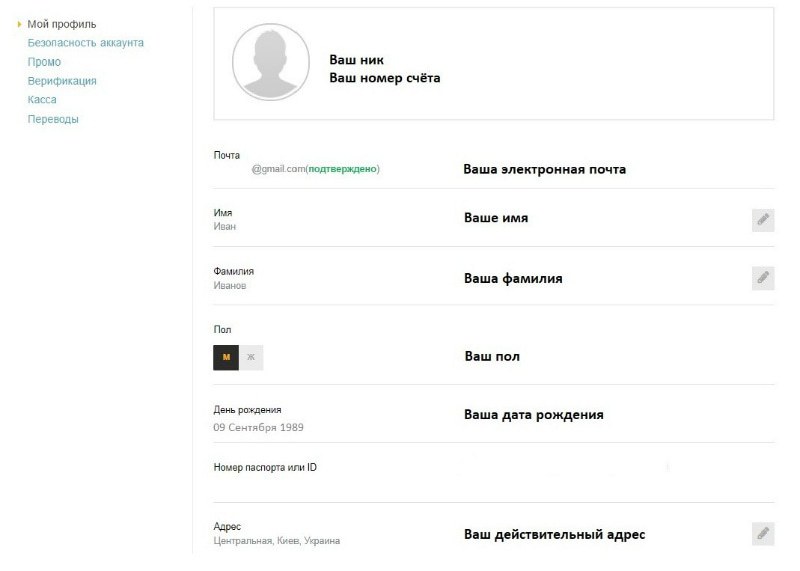Click the green 'подтверждено' email status
This screenshot has height=571, width=800.
[x=343, y=169]
